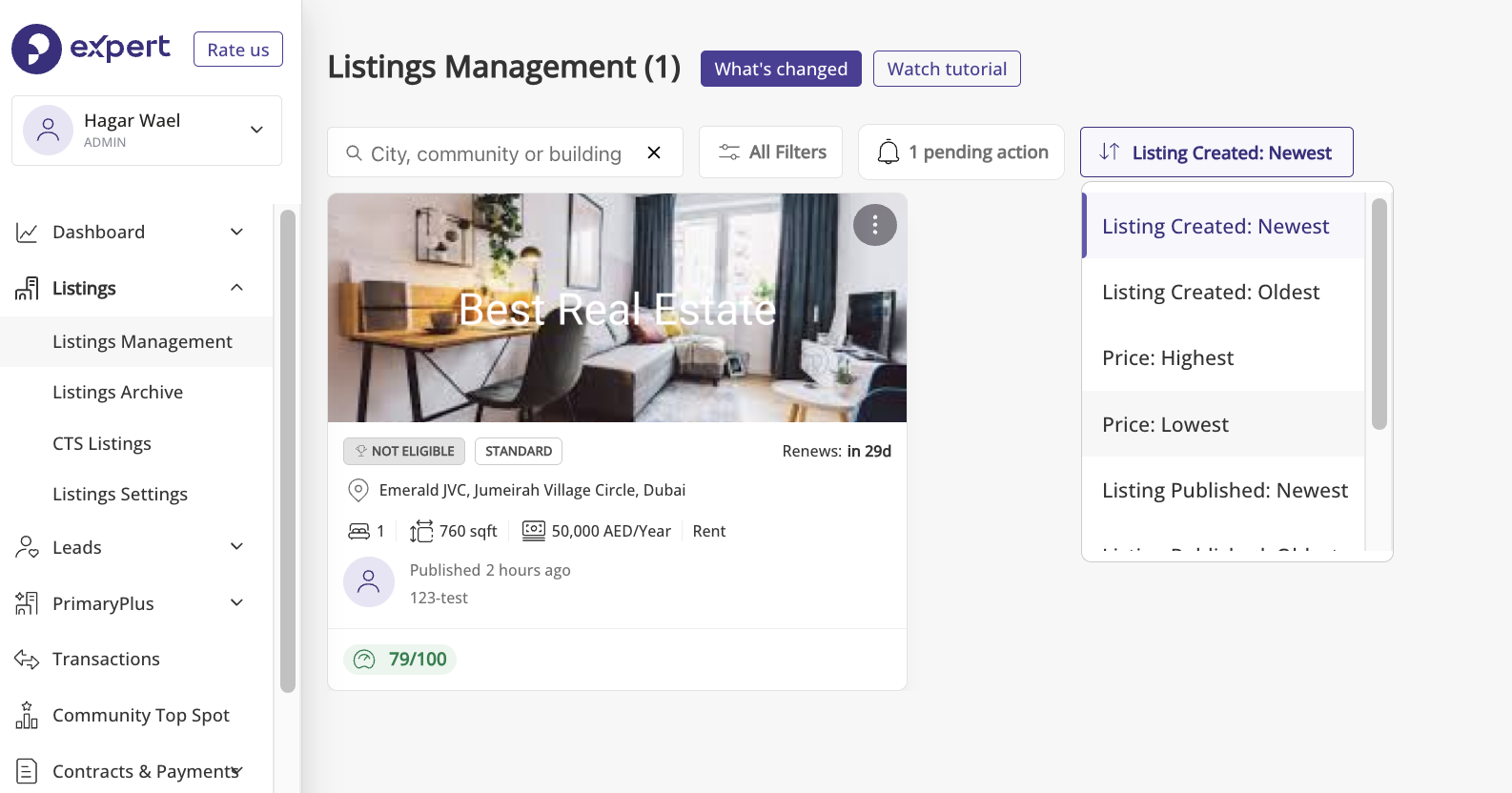Click the NOT ELIGIBLE badge
This screenshot has width=1512, height=793.
(x=404, y=451)
